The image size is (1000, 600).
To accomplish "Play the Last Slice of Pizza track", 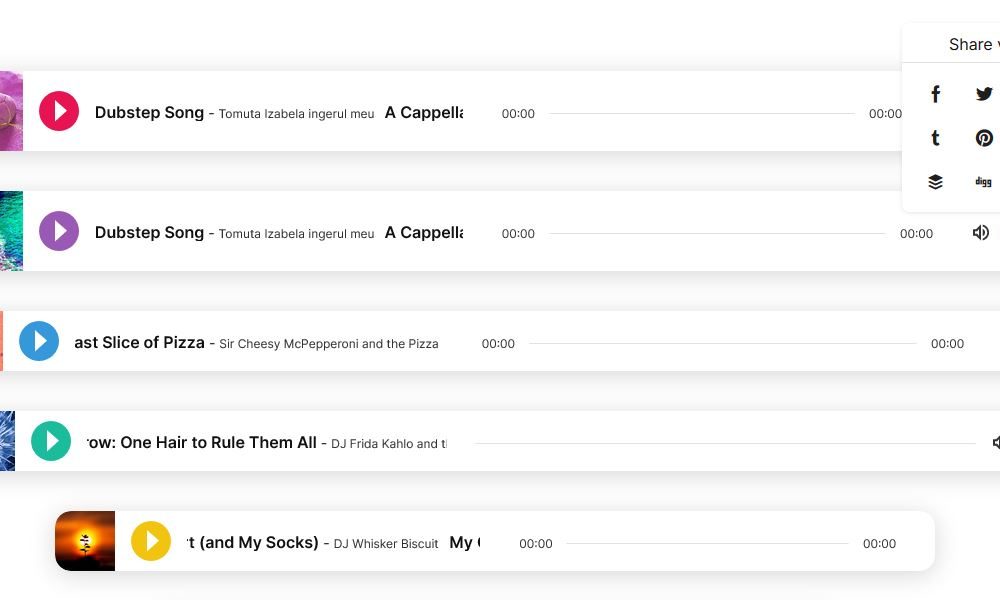I will click(x=39, y=341).
